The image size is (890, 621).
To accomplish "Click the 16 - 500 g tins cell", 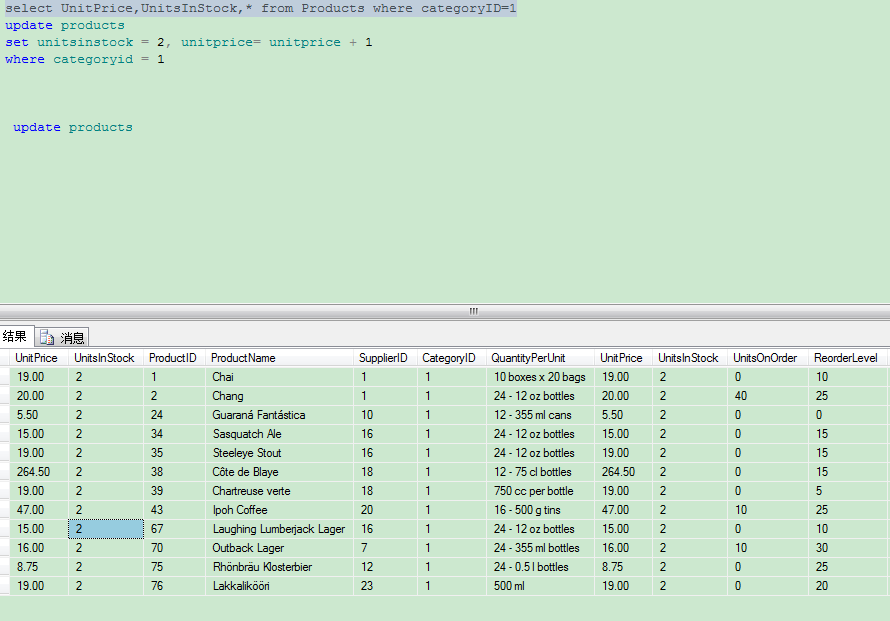I will click(x=540, y=510).
